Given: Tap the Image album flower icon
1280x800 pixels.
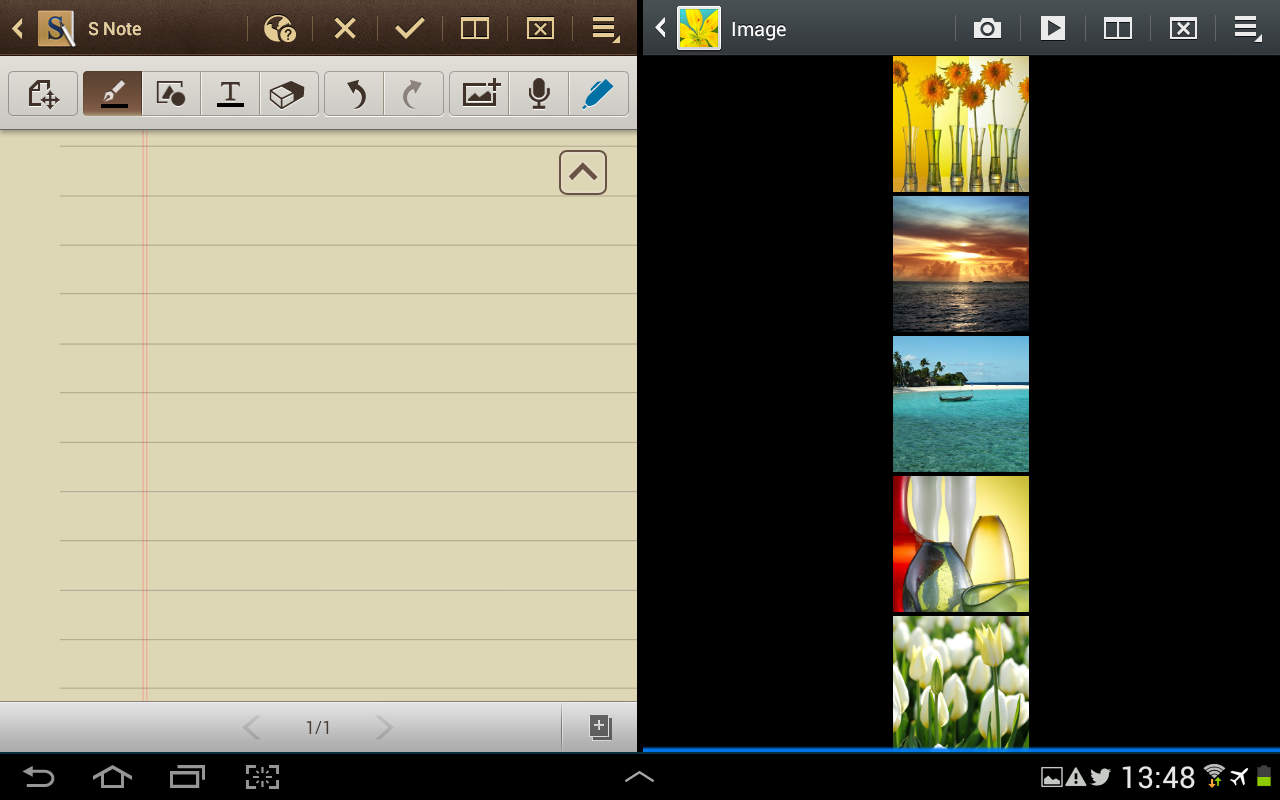Looking at the screenshot, I should [699, 28].
